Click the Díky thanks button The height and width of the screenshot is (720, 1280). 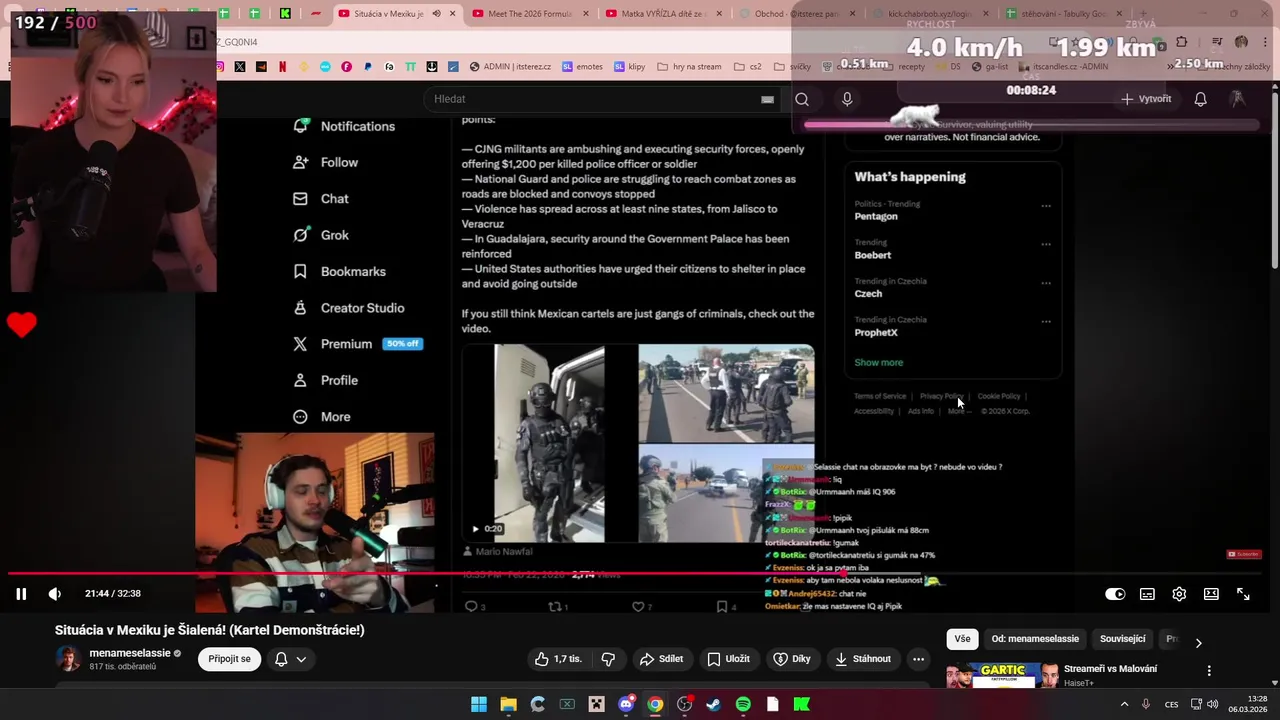[x=792, y=659]
